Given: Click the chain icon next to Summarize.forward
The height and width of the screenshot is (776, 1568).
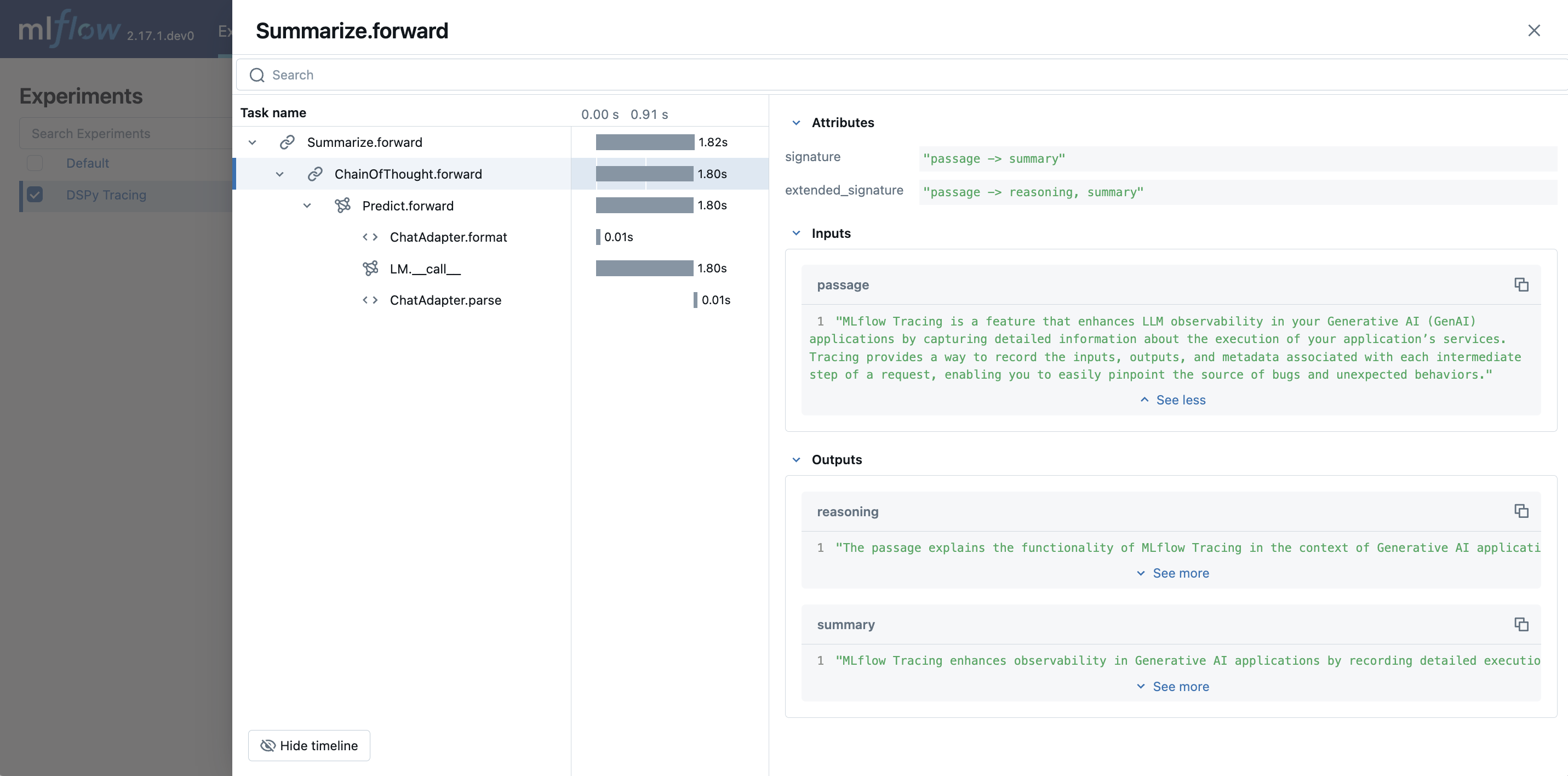Looking at the screenshot, I should [287, 142].
